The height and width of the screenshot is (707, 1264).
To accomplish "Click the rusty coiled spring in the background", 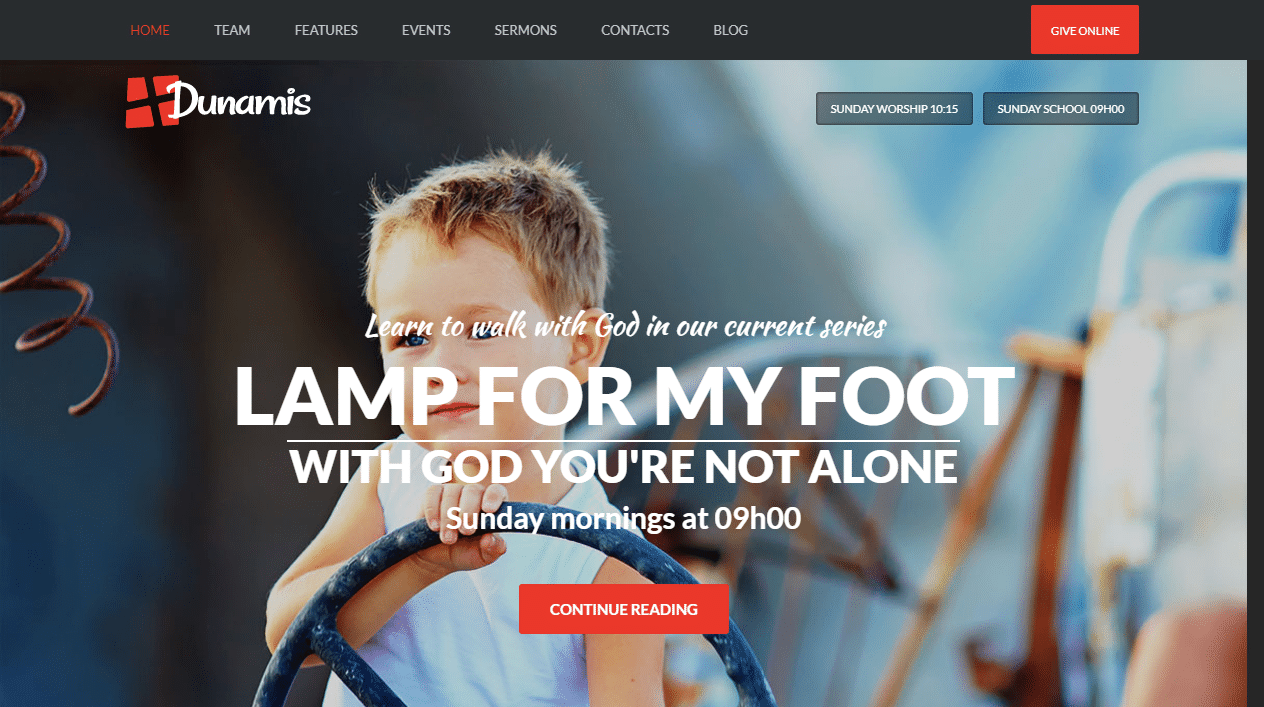I will 50,250.
